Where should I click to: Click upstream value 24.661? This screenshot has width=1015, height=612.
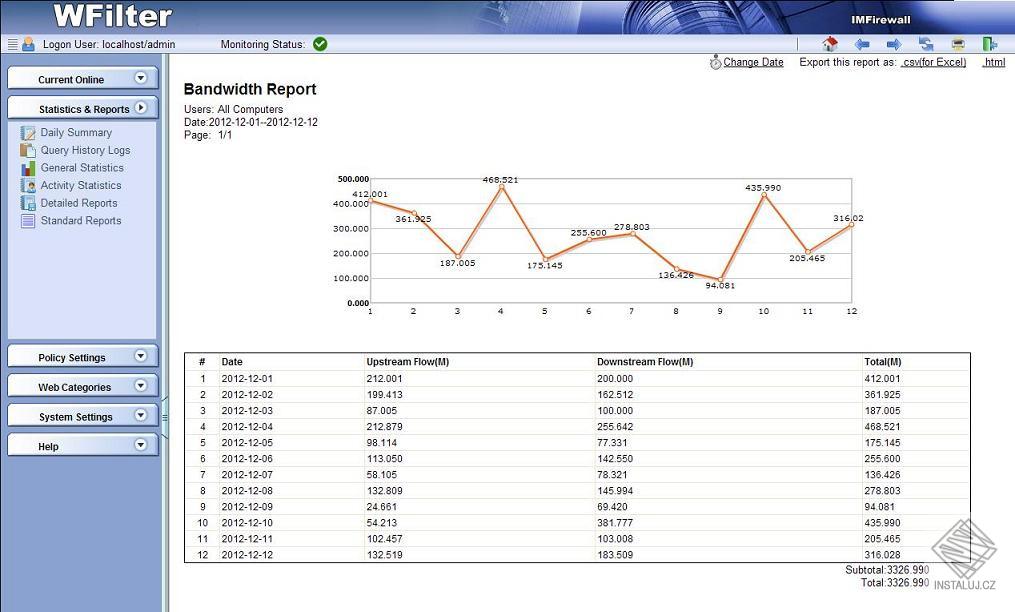click(382, 507)
